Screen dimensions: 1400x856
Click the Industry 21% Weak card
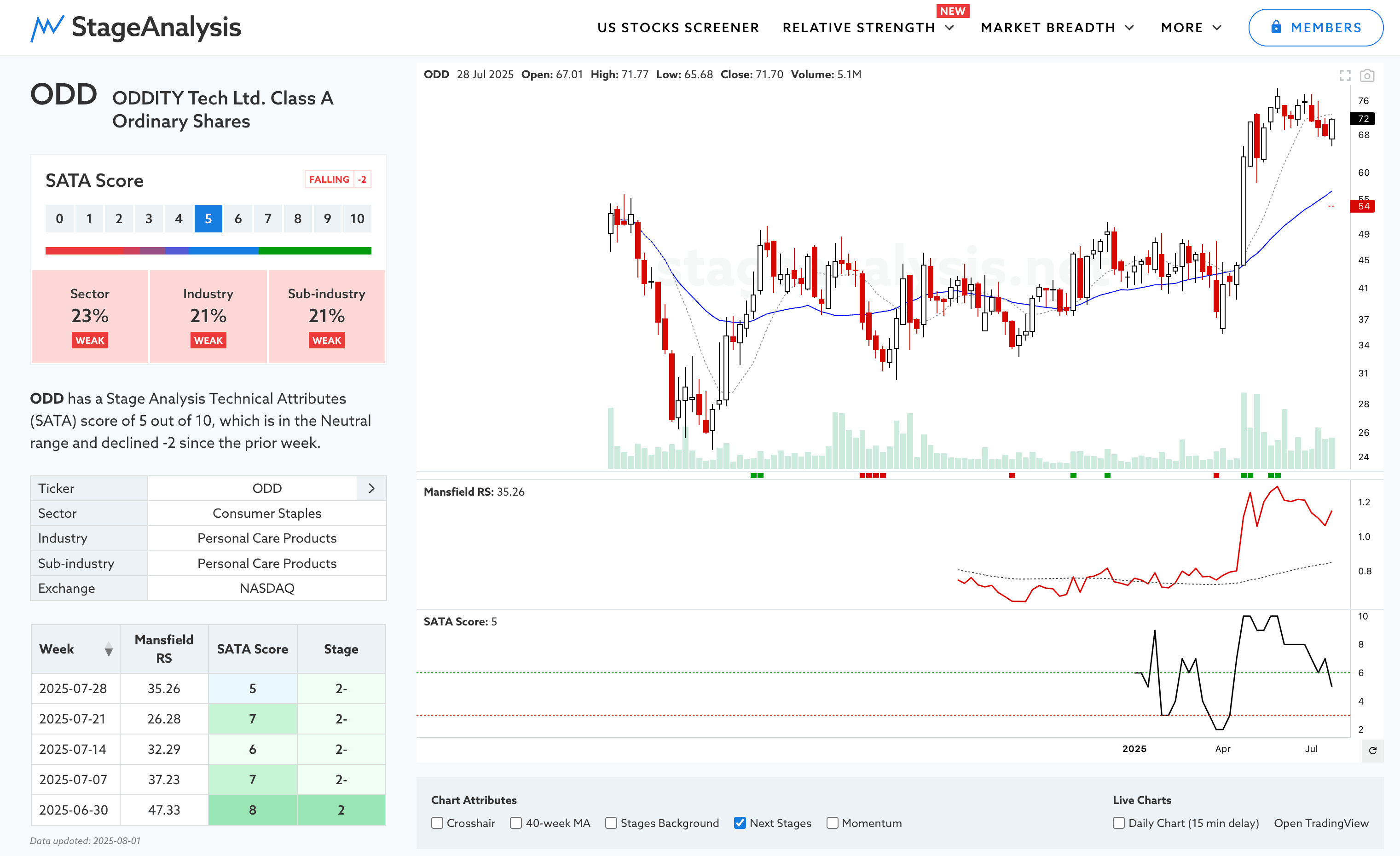tap(208, 316)
